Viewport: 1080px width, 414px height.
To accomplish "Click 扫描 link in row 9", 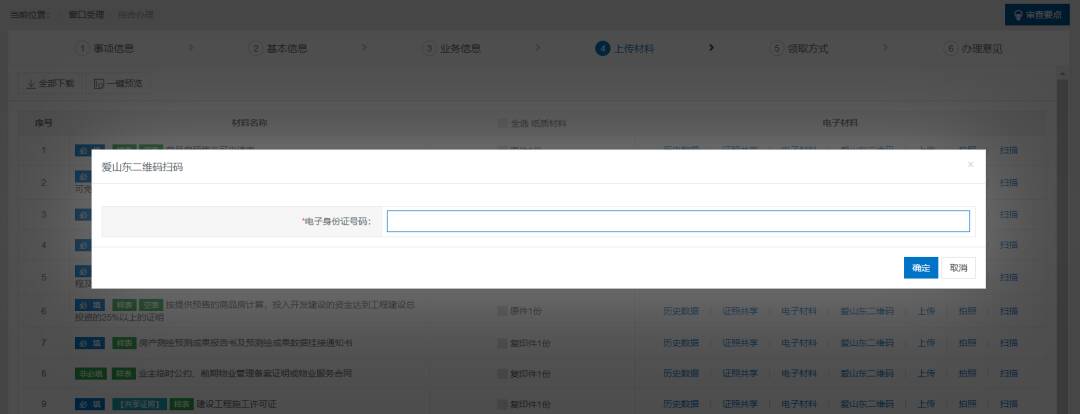I will (x=1008, y=405).
